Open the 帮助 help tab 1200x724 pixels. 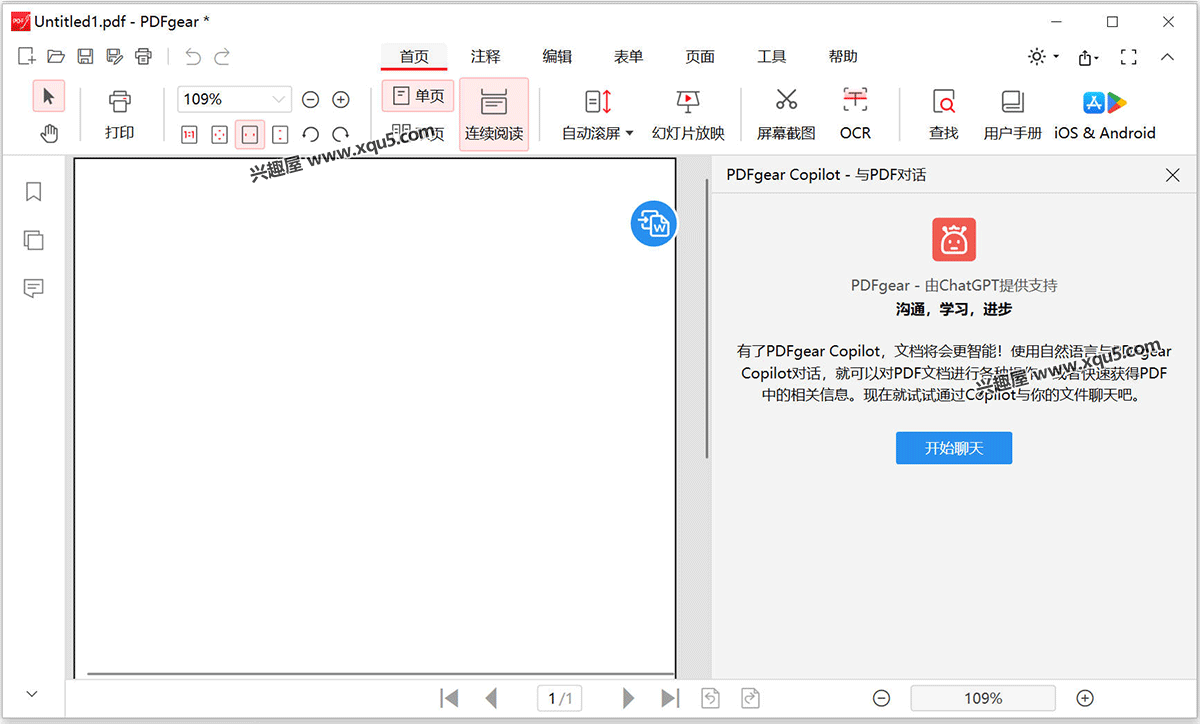coord(843,57)
